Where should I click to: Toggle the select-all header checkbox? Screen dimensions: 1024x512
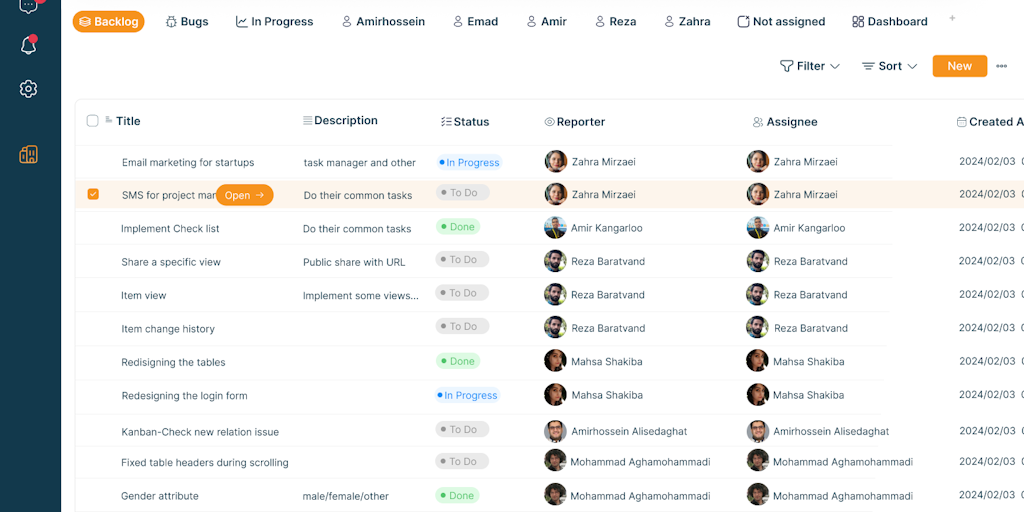[93, 121]
